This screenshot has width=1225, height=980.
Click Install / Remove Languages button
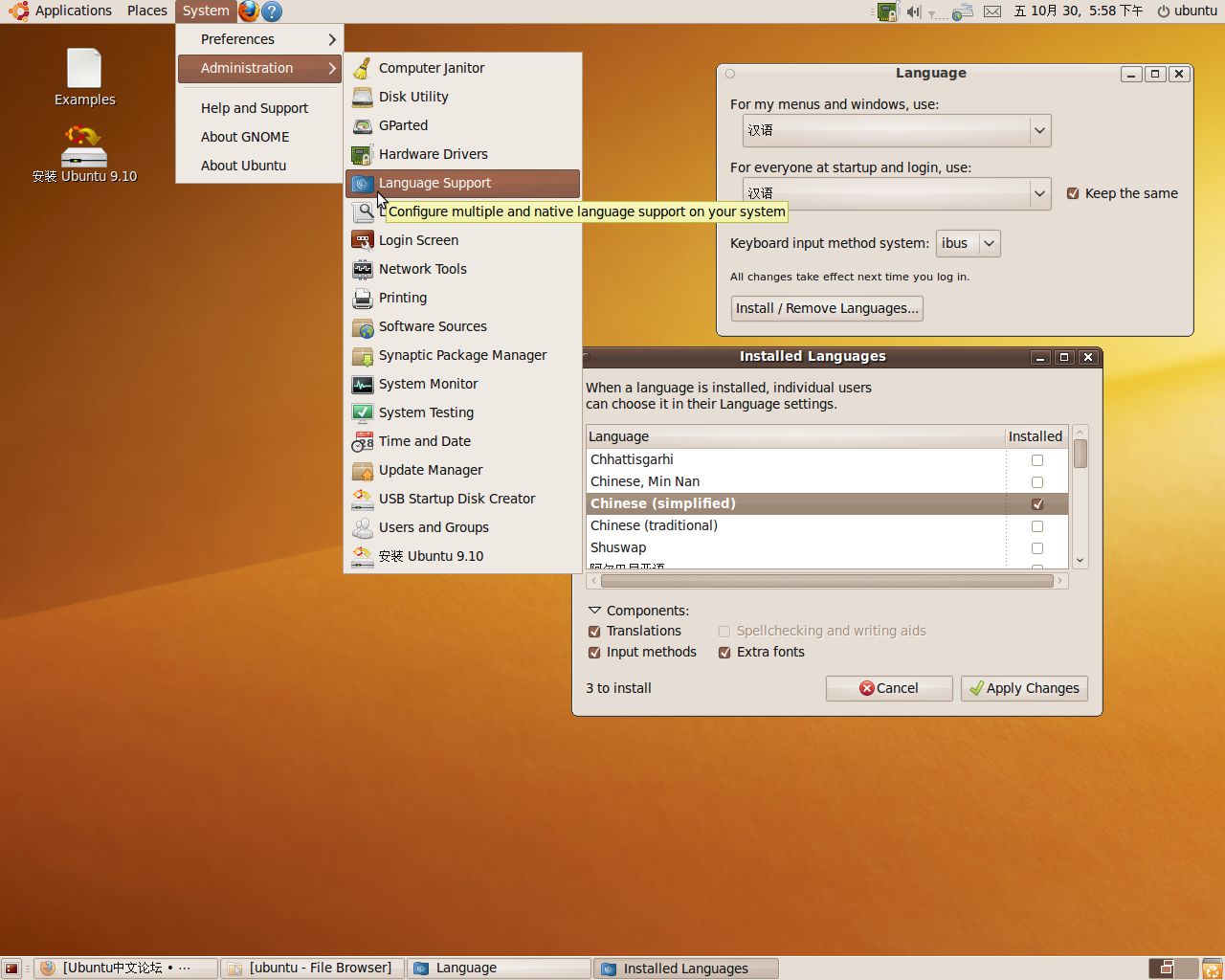[827, 308]
